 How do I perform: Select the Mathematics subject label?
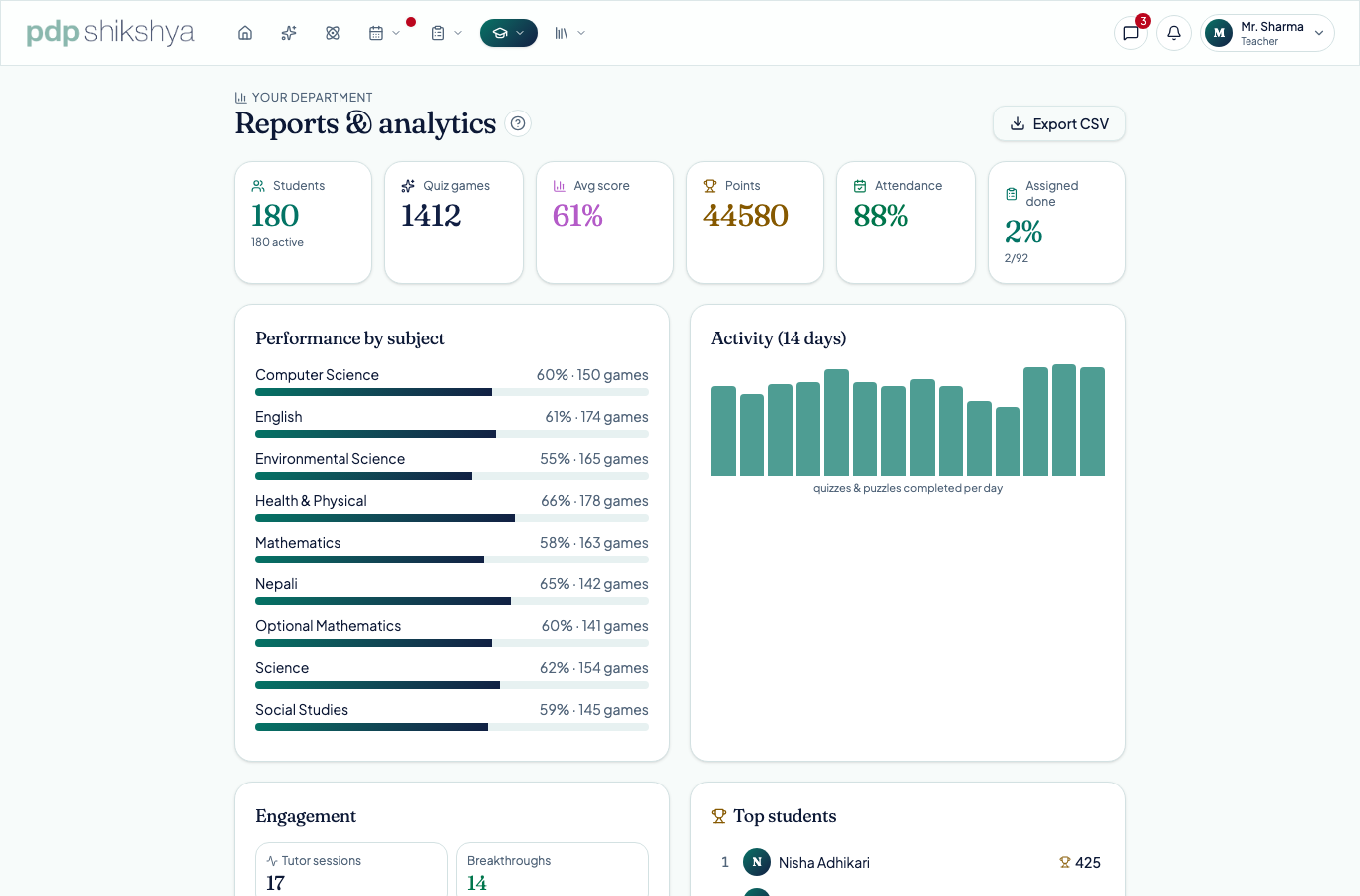pyautogui.click(x=298, y=543)
